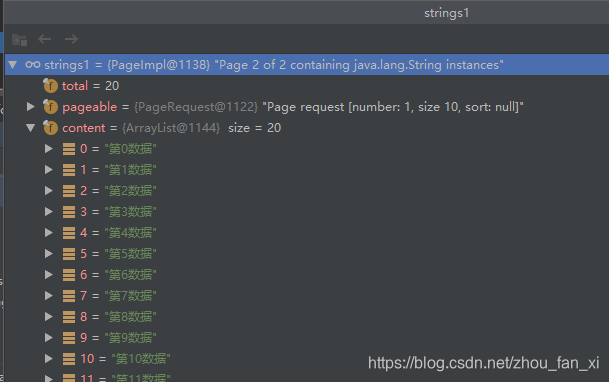Click the array element icon for index 6
Image resolution: width=609 pixels, height=382 pixels.
(69, 274)
